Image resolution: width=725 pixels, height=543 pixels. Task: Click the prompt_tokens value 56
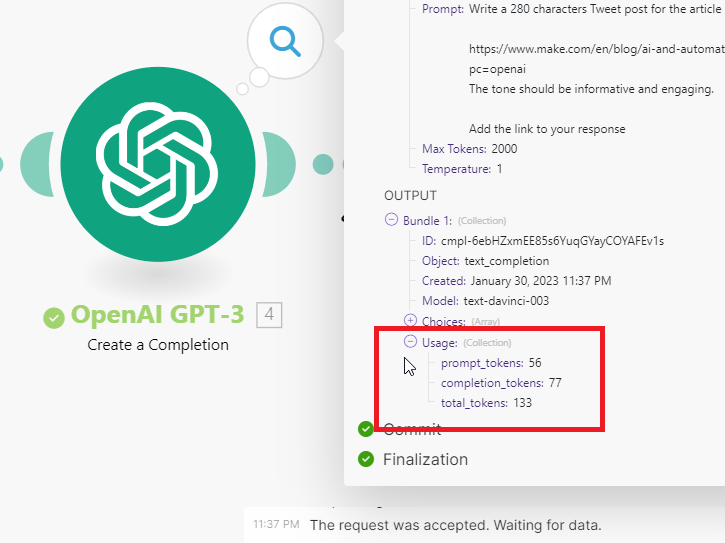click(535, 363)
